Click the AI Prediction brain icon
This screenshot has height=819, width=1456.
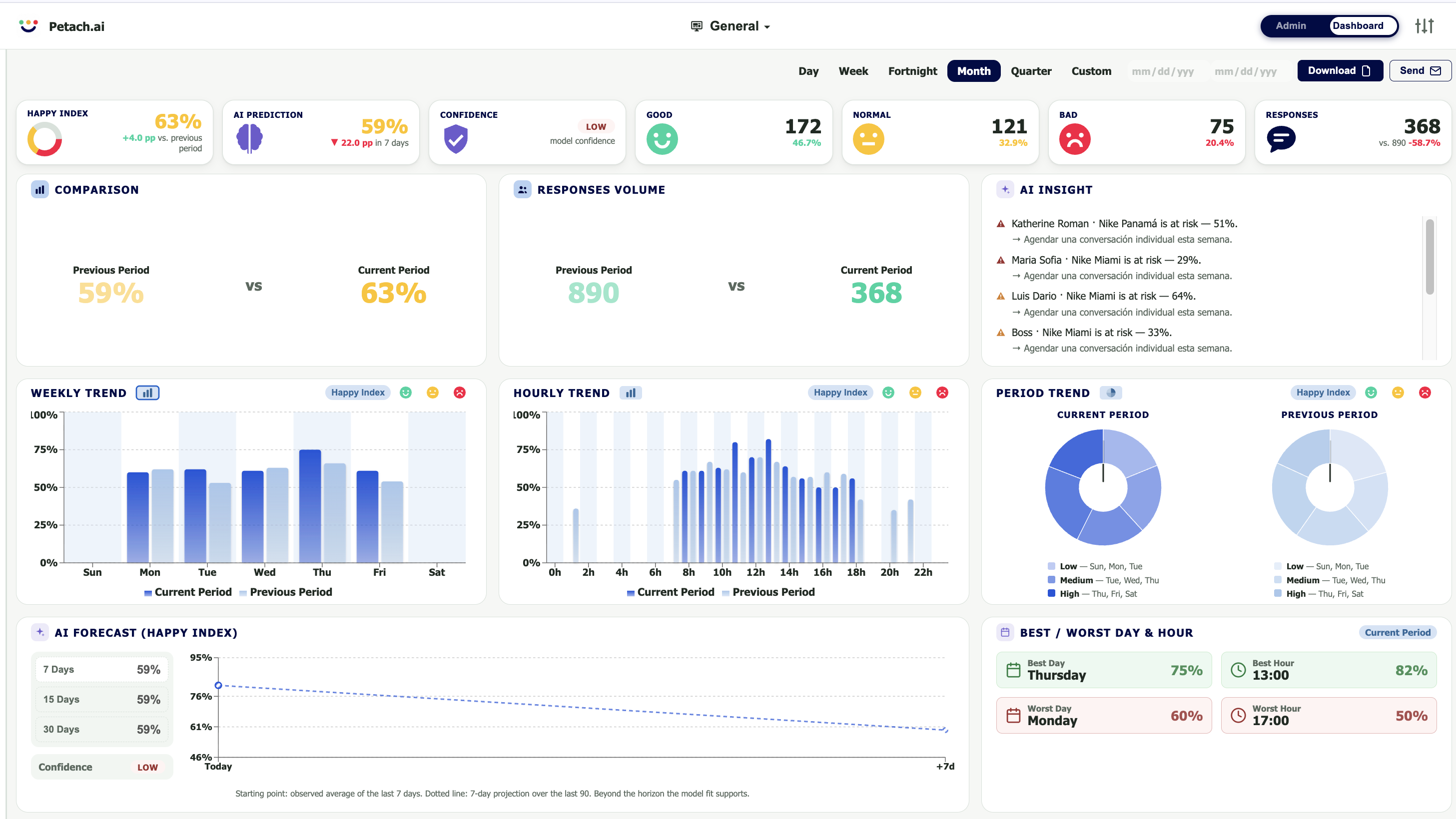click(249, 138)
